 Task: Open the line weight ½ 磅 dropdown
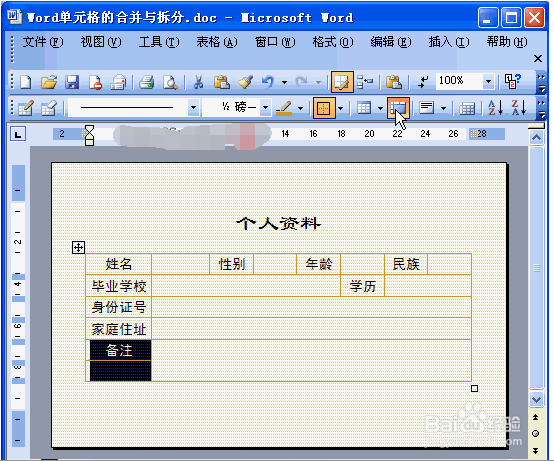[x=265, y=107]
